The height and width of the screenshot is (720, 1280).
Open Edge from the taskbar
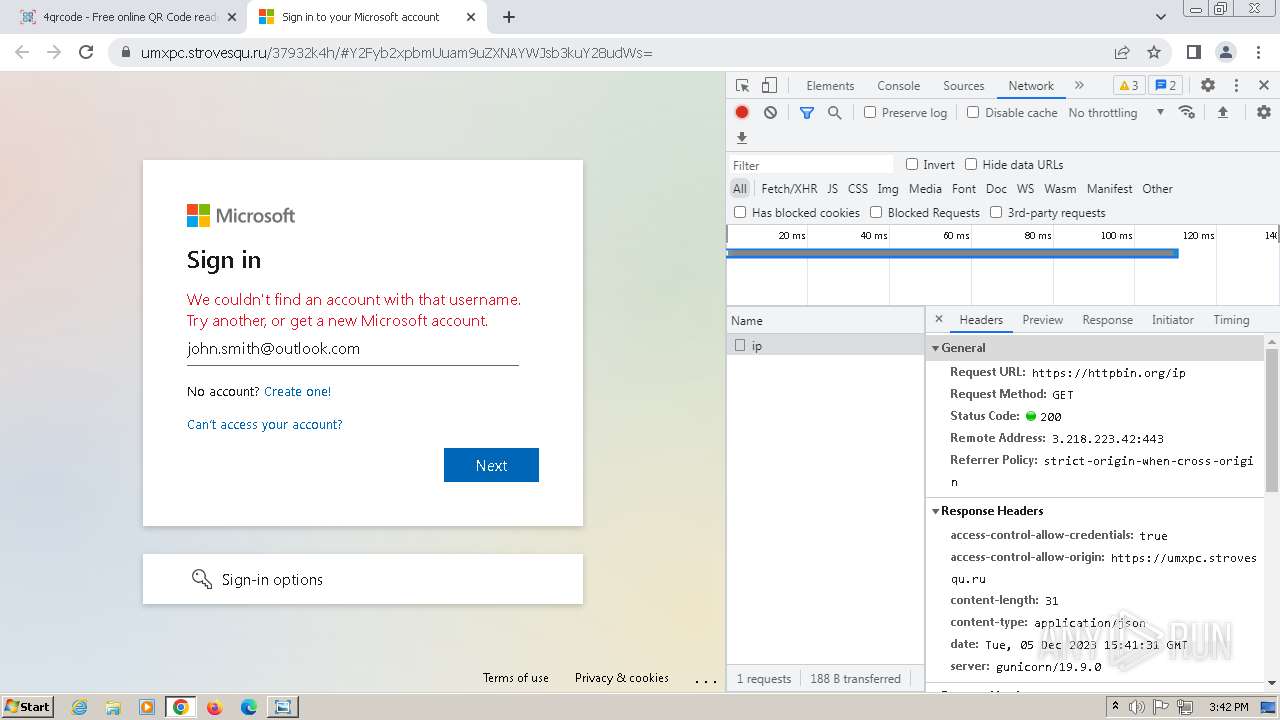pos(249,707)
